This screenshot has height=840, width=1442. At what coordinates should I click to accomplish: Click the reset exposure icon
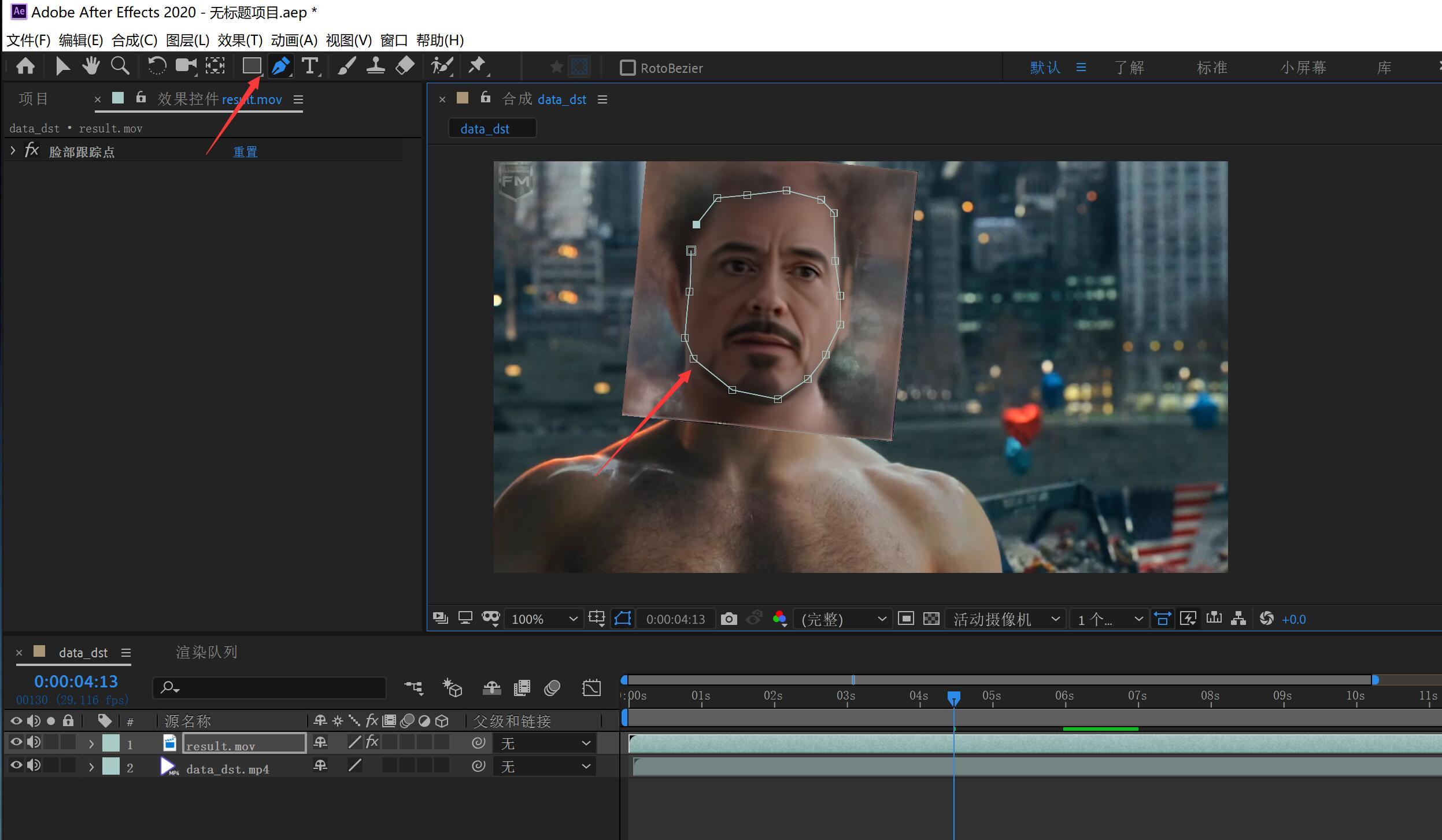tap(1266, 619)
